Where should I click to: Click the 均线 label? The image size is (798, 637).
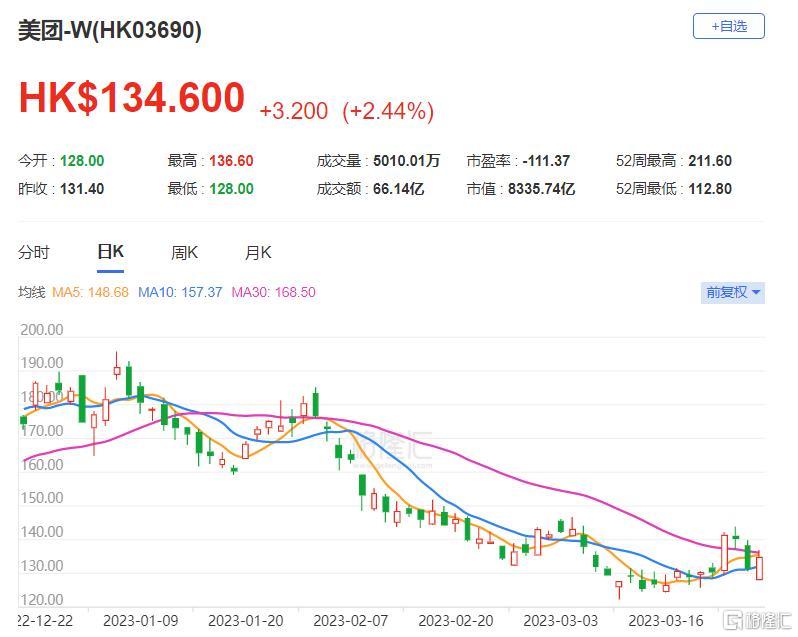32,292
